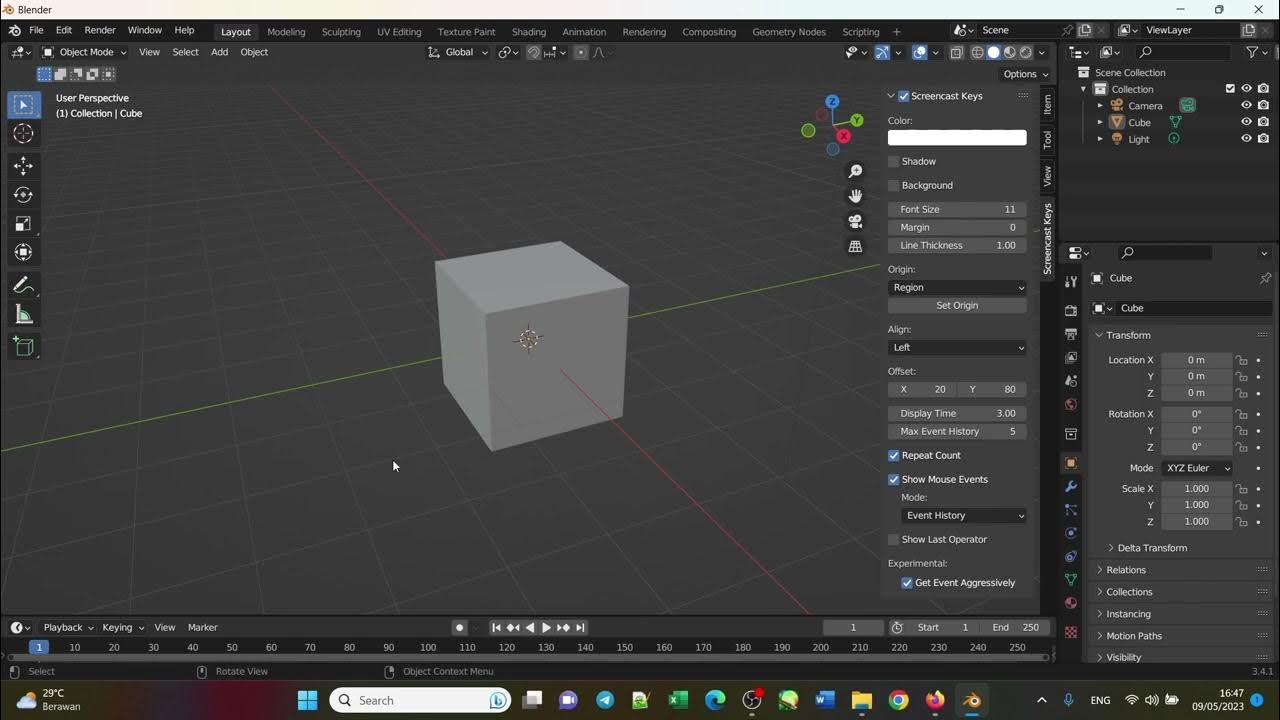
Task: Adjust the Display Time field
Action: tap(957, 413)
